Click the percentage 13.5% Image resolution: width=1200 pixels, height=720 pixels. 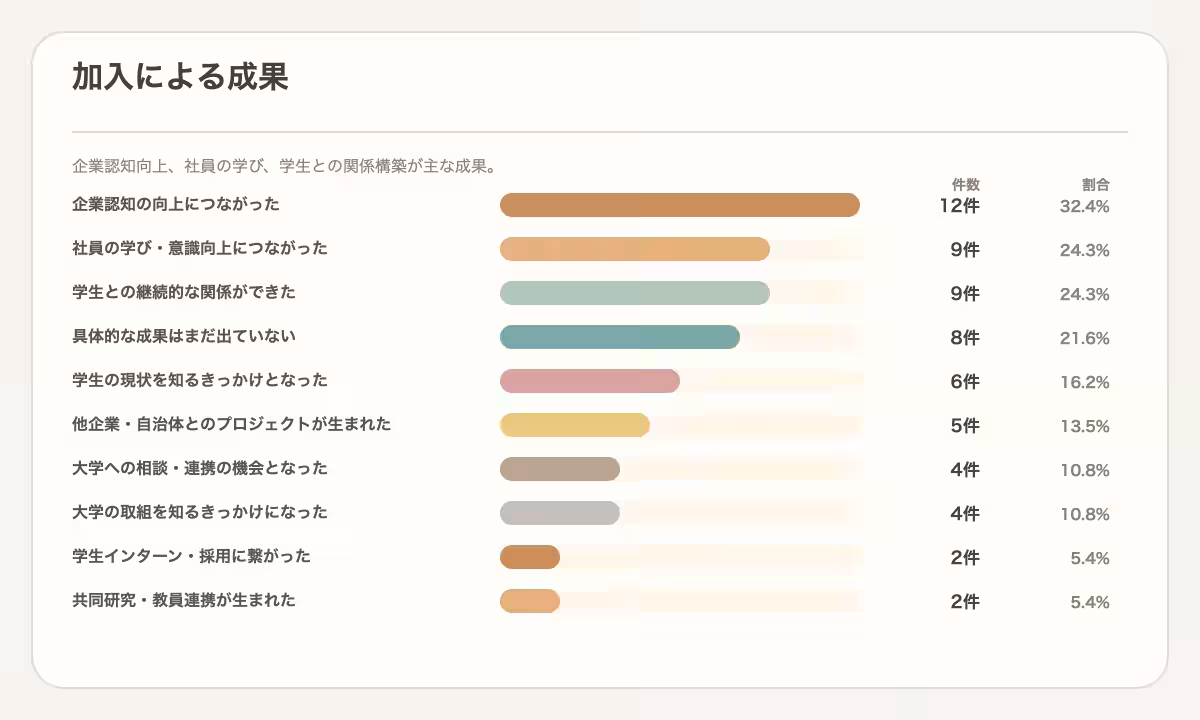click(1085, 427)
